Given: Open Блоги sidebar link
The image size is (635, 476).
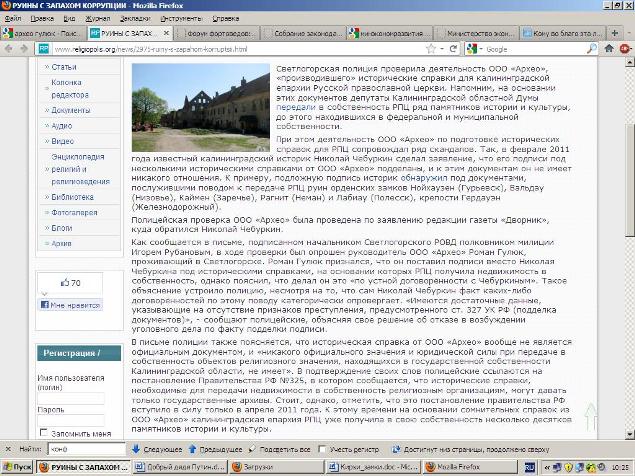Looking at the screenshot, I should click(x=62, y=228).
